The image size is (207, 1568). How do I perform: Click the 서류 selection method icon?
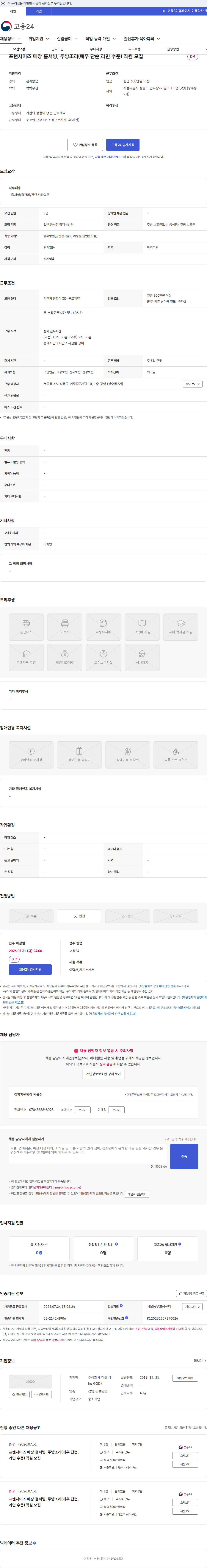point(31,916)
